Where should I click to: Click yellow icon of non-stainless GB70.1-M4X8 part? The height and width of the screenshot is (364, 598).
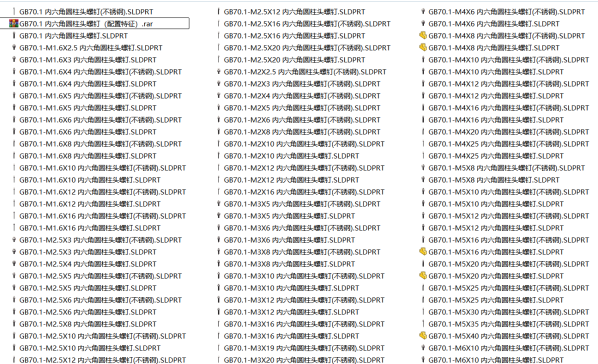423,48
